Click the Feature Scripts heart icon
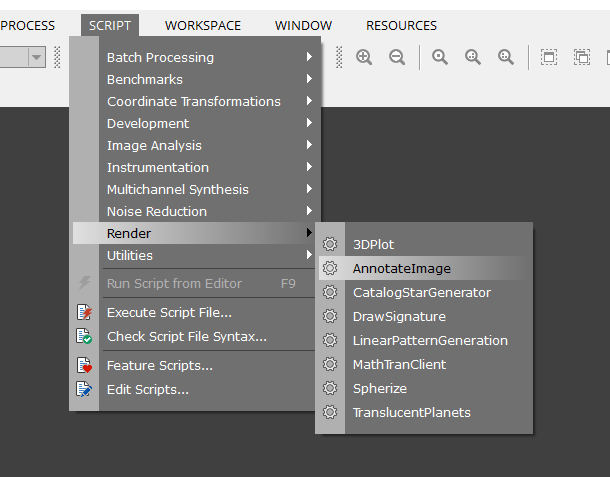The width and height of the screenshot is (610, 477). 85,366
